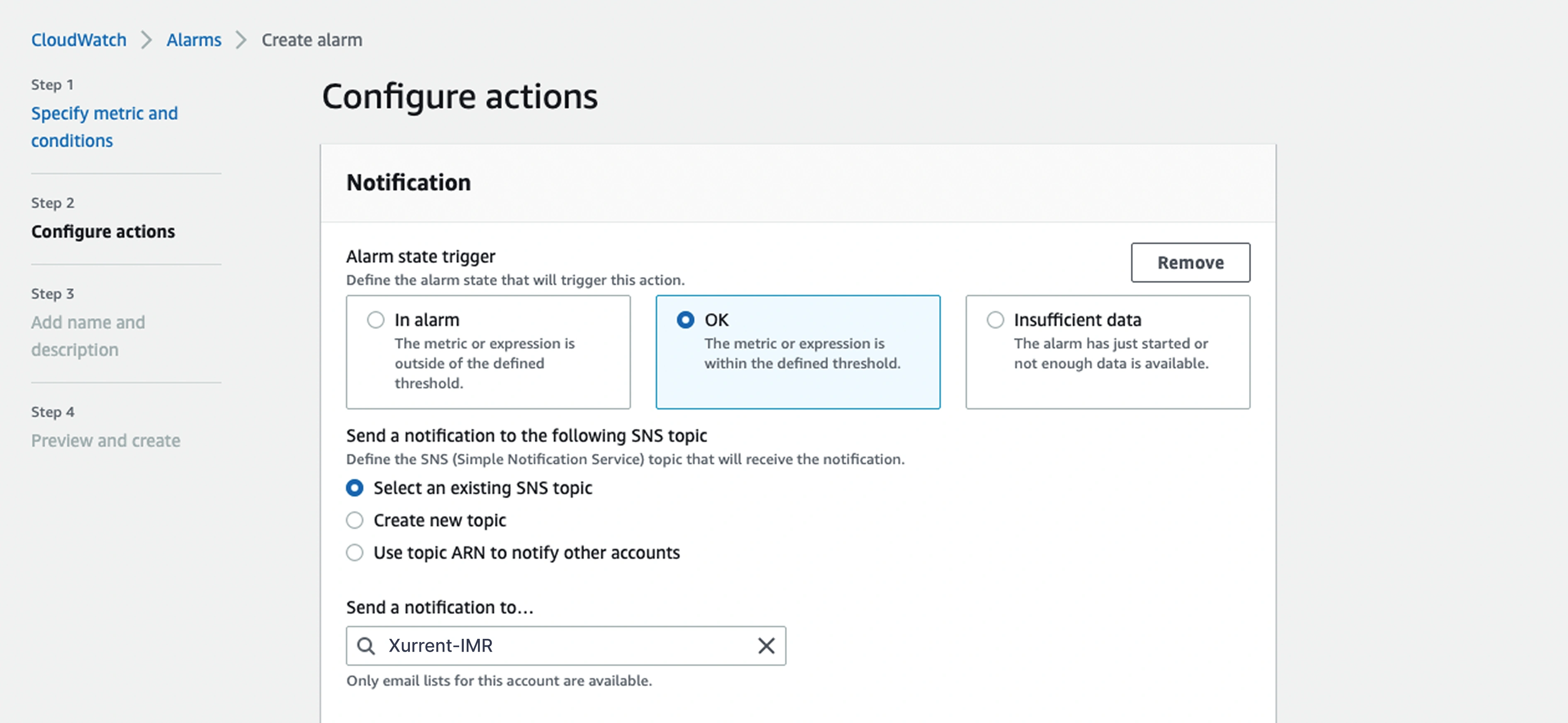Viewport: 1568px width, 723px height.
Task: Open the CloudWatch breadcrumb link
Action: tap(79, 40)
